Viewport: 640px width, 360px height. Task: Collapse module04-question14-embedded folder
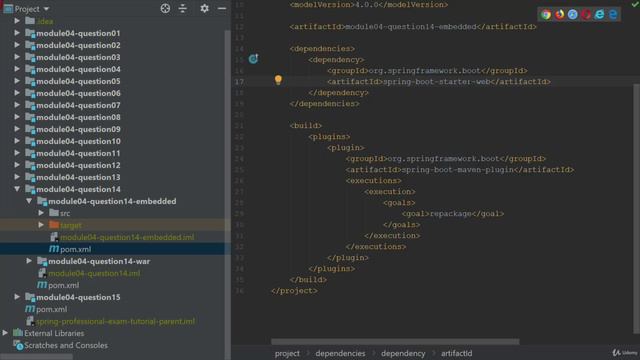[x=29, y=201]
